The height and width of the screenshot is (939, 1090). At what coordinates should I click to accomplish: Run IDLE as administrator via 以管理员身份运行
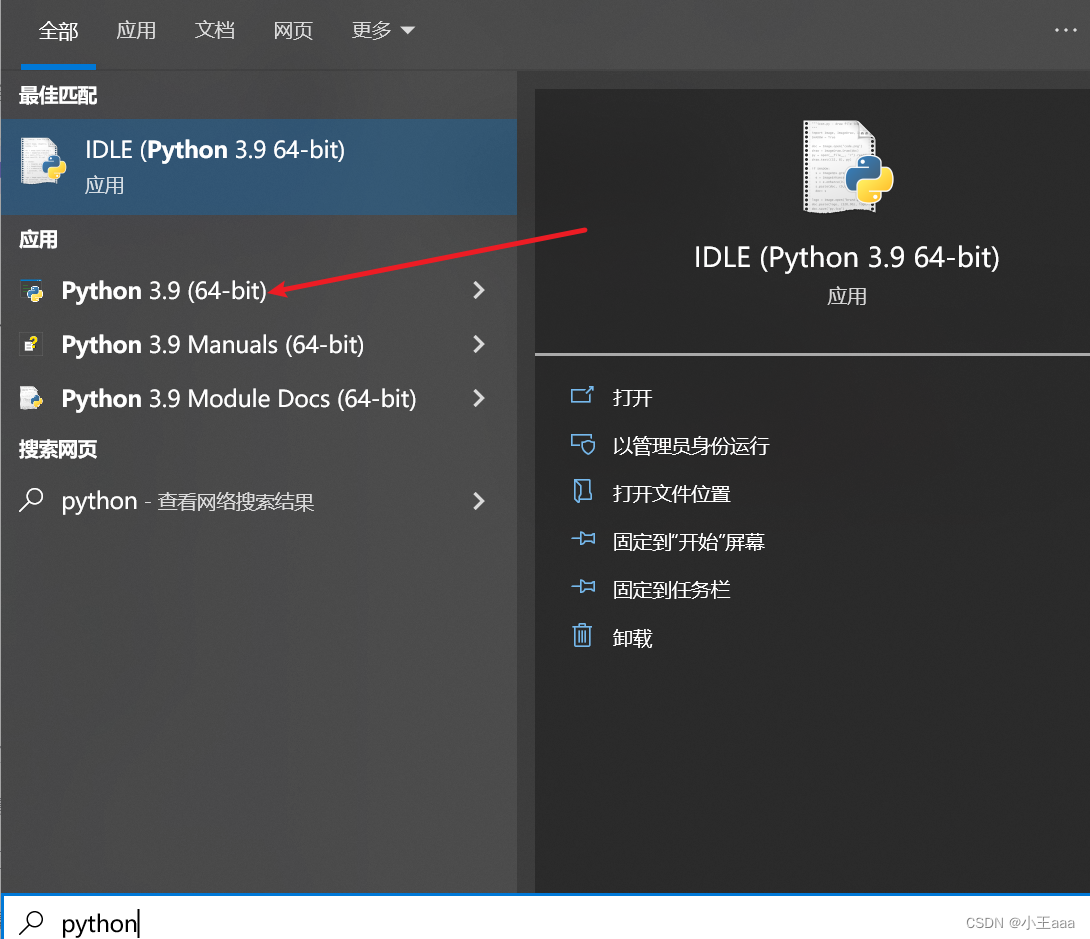point(690,445)
